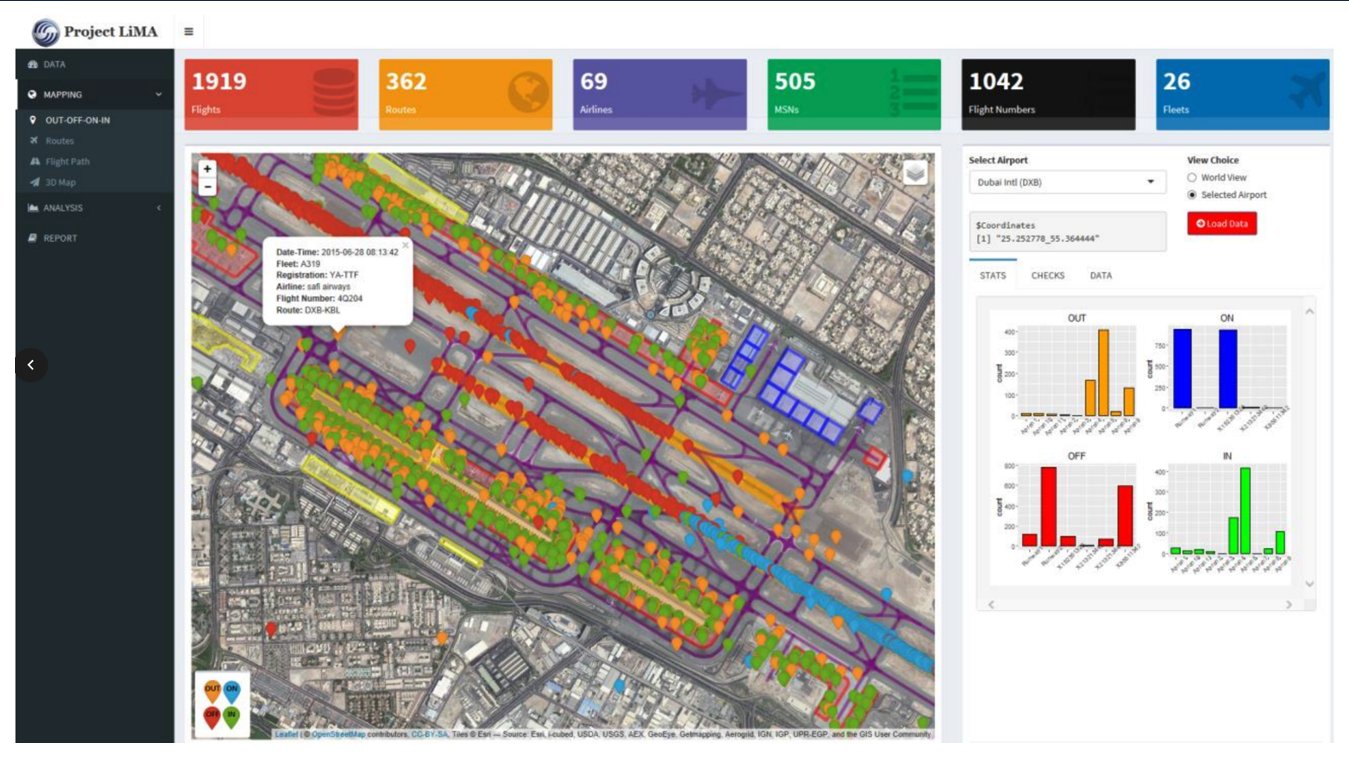
Task: Close the flight info popup
Action: pyautogui.click(x=405, y=244)
